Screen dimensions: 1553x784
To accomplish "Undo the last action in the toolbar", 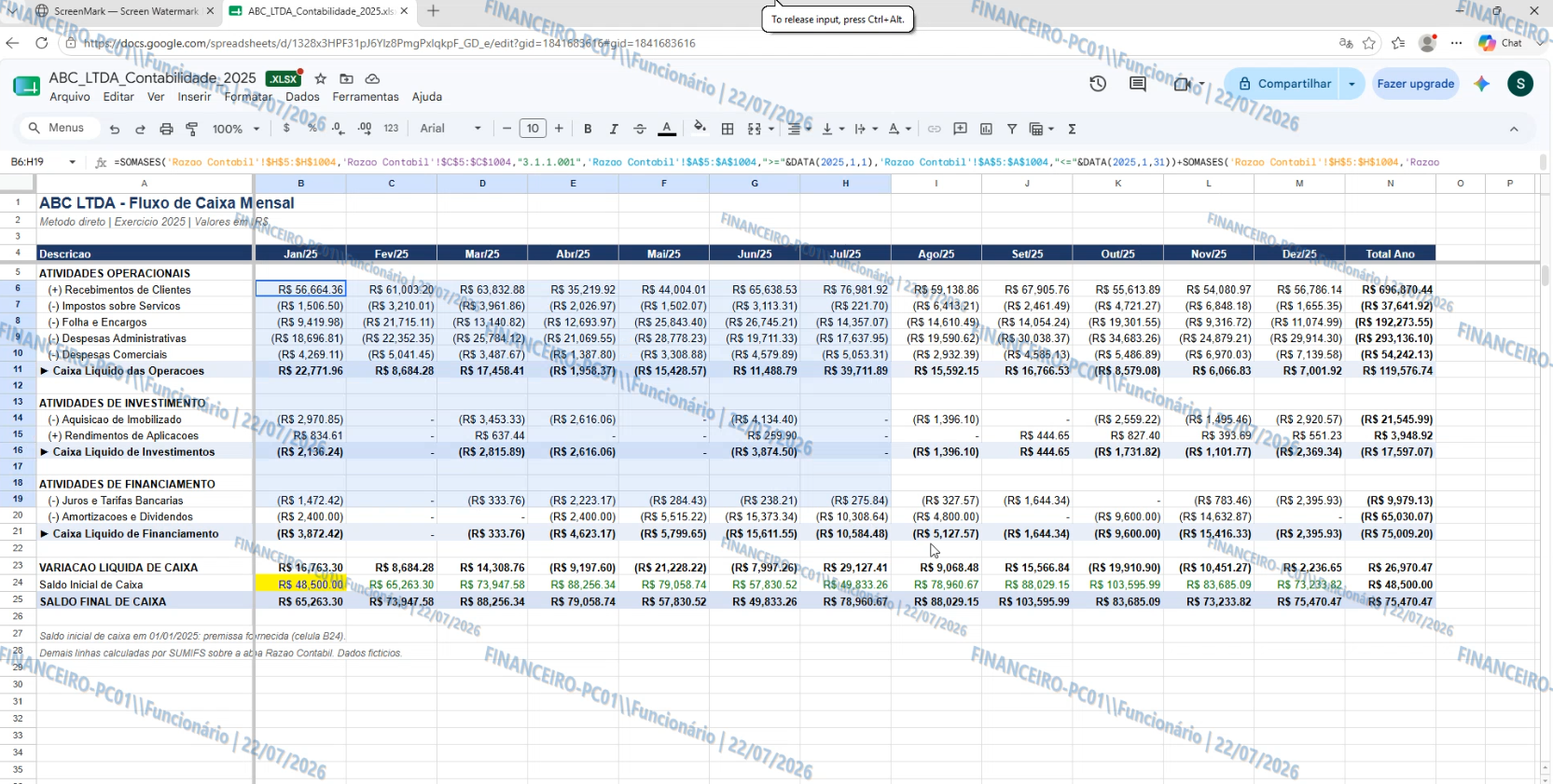I will 115,129.
